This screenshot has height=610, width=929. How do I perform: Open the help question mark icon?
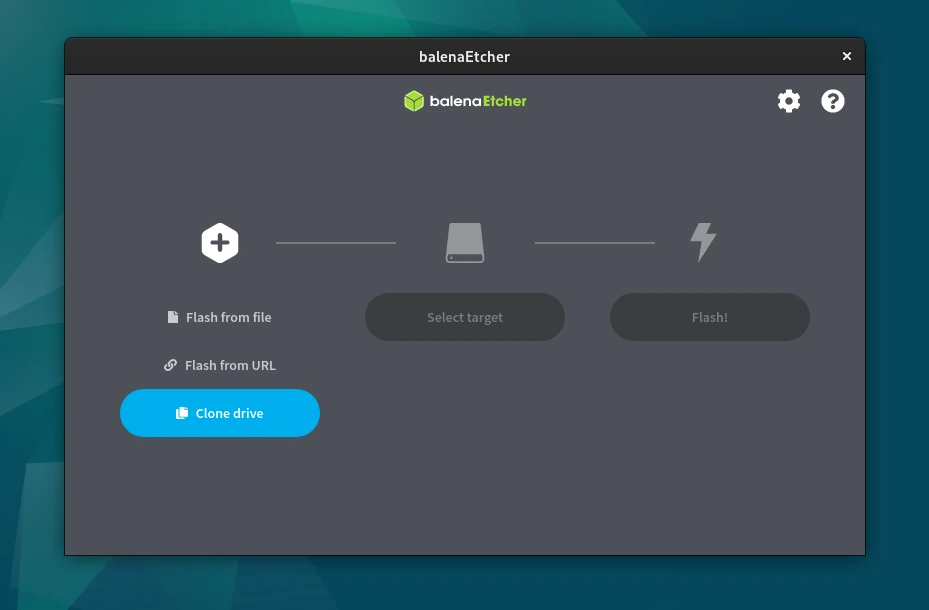832,101
